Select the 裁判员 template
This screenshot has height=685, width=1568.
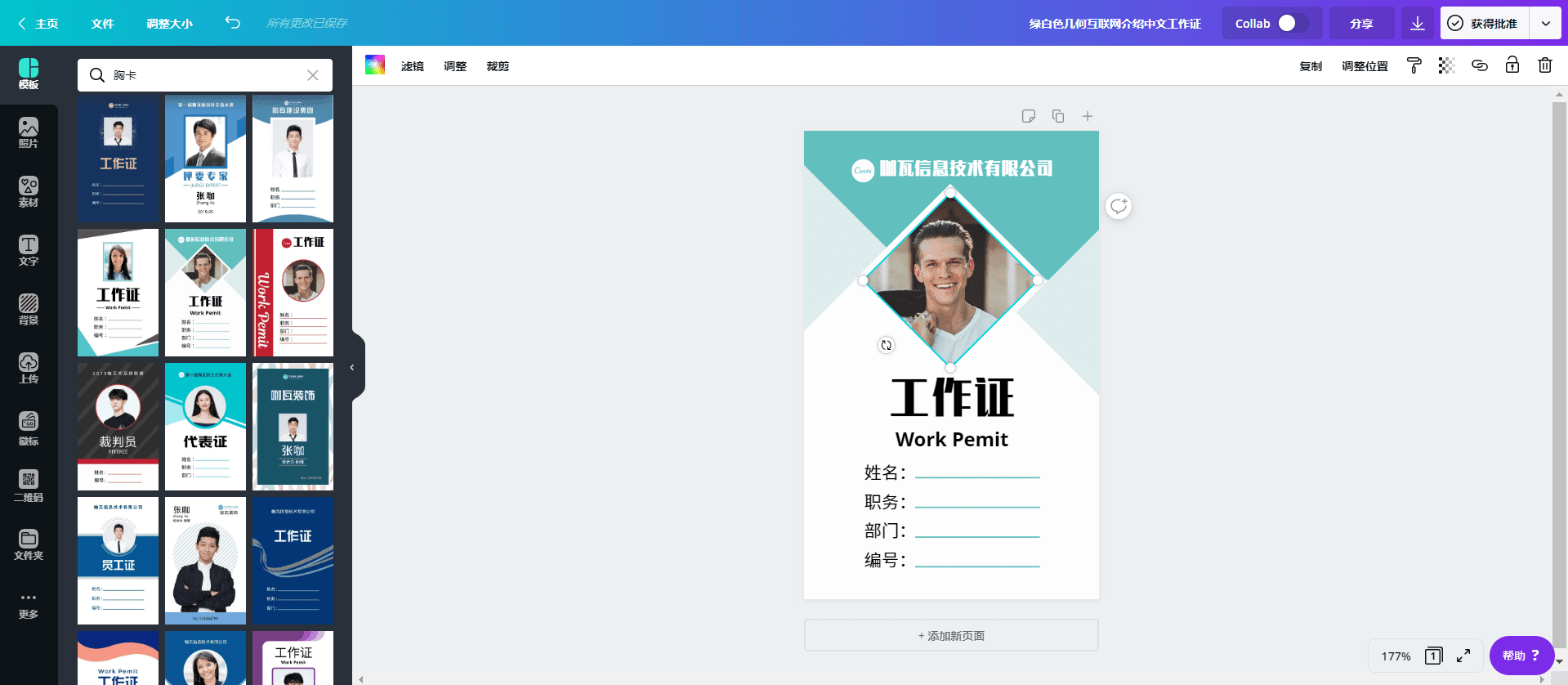[x=118, y=427]
